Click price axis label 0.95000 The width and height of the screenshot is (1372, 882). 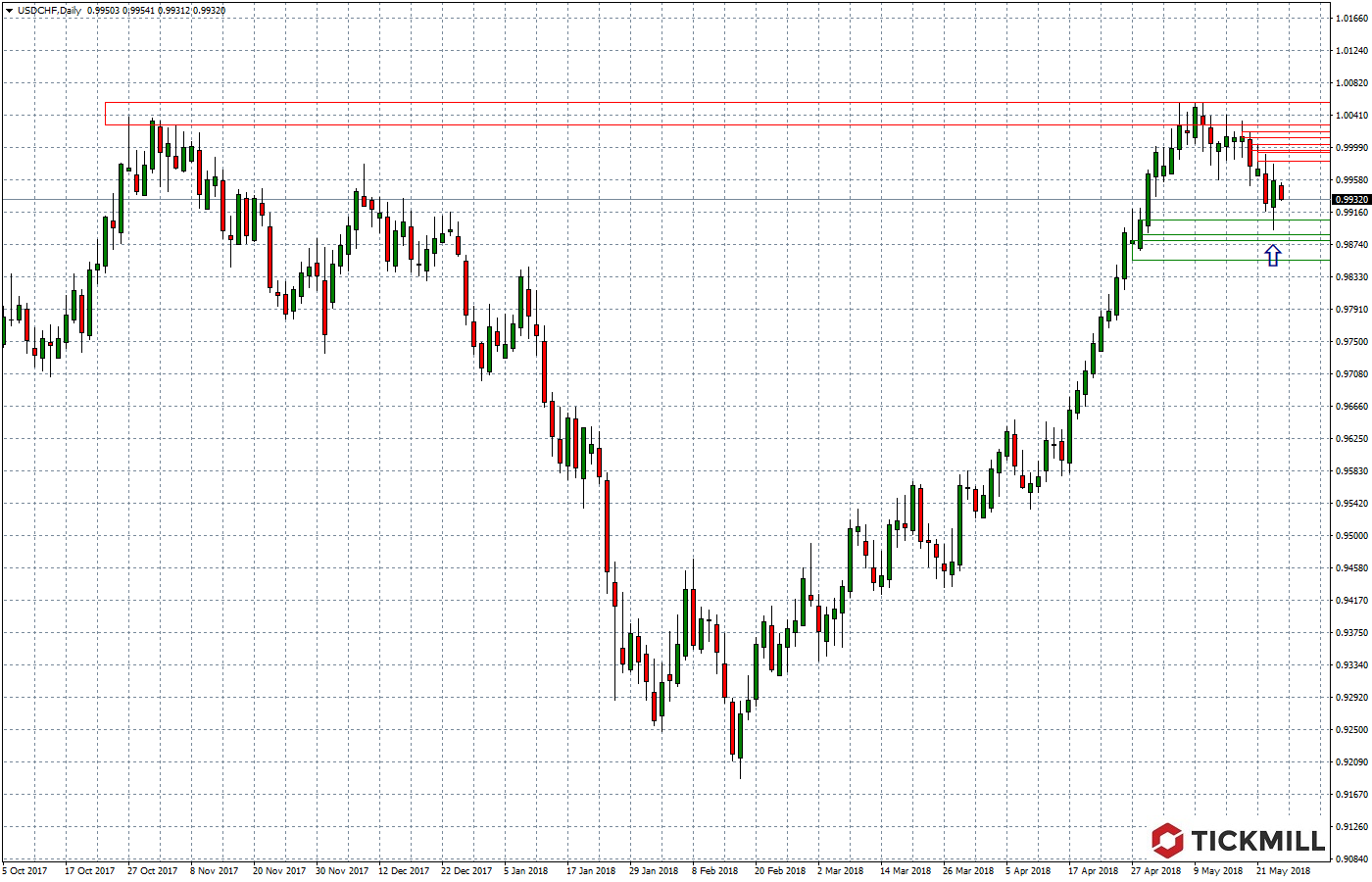click(1351, 536)
